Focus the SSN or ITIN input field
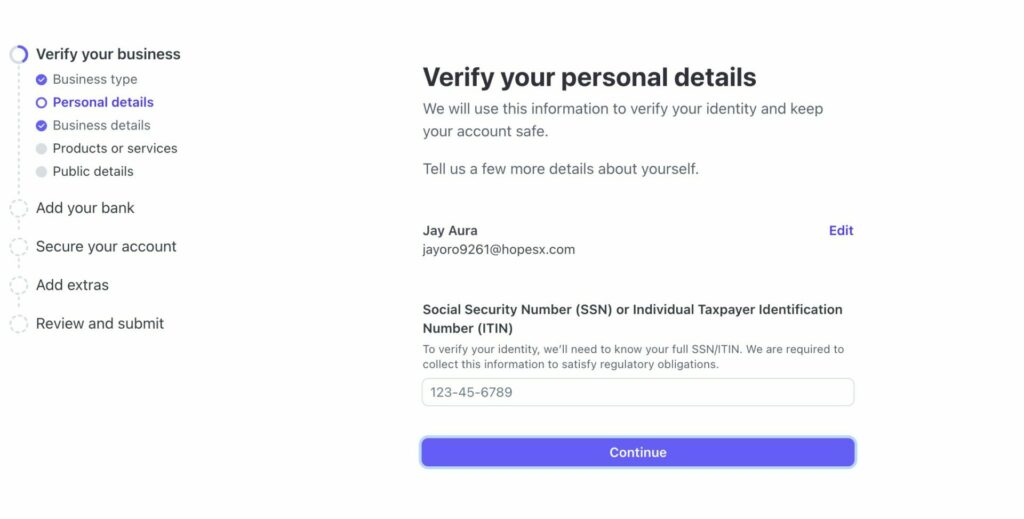1024x519 pixels. [638, 392]
